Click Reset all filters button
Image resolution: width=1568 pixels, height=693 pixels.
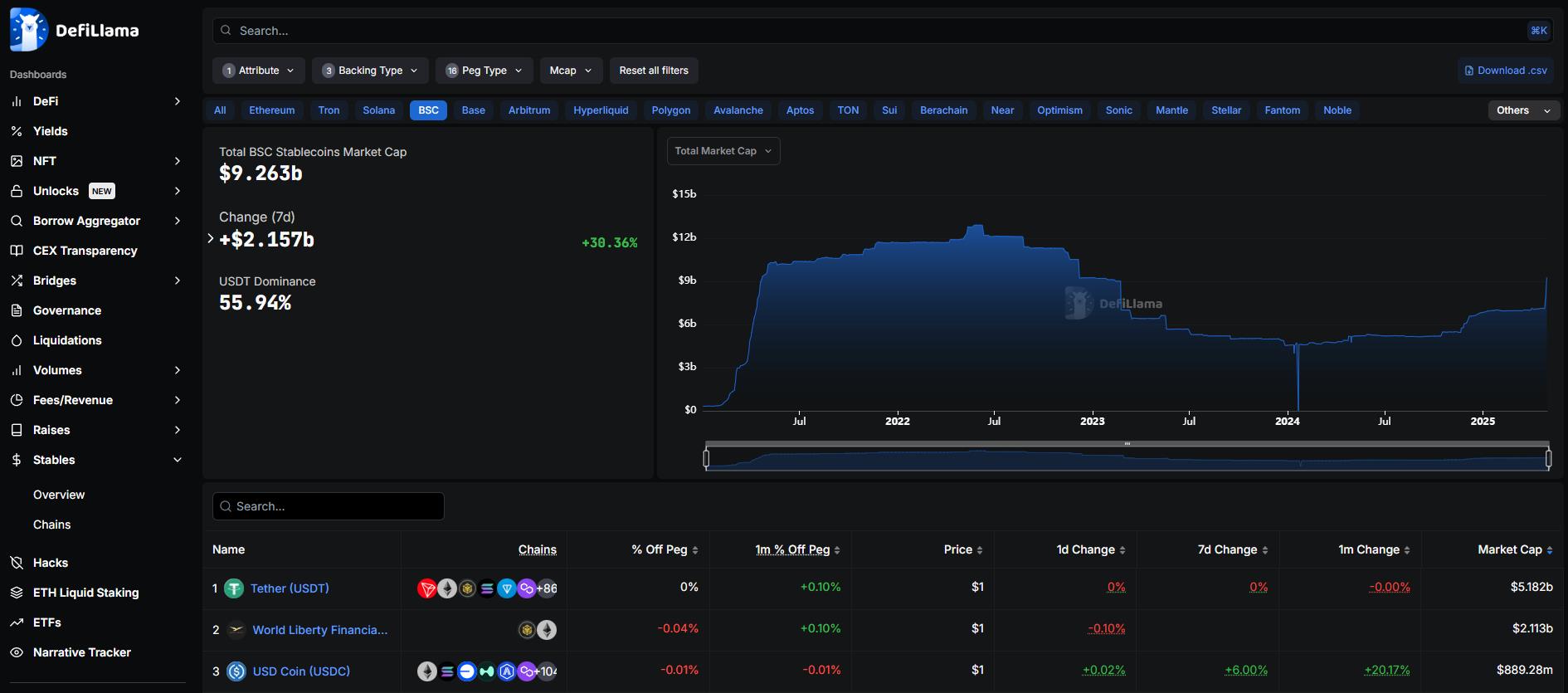(654, 71)
